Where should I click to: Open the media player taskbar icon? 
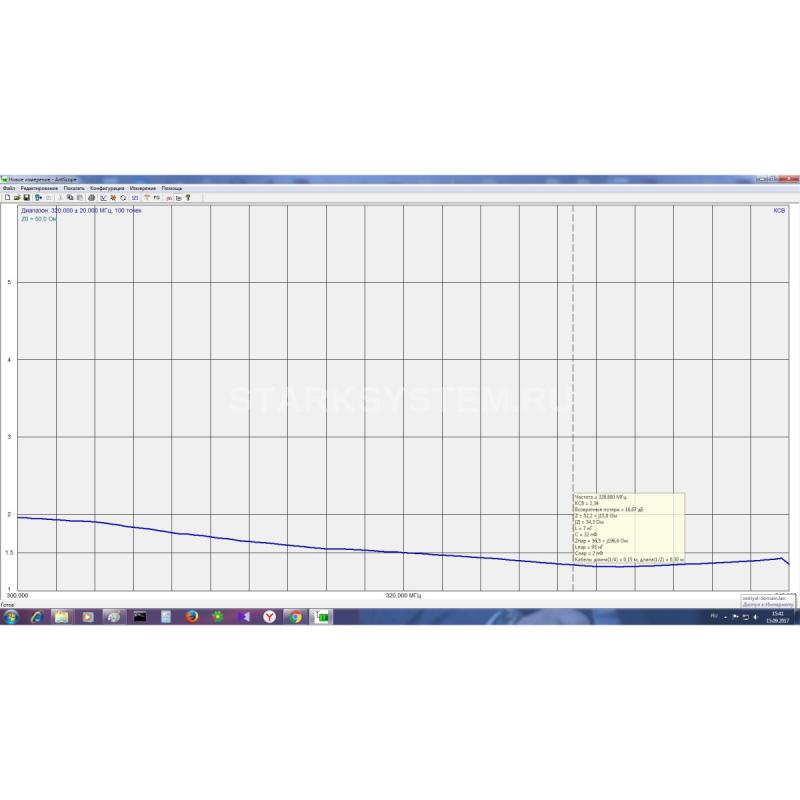pos(88,617)
